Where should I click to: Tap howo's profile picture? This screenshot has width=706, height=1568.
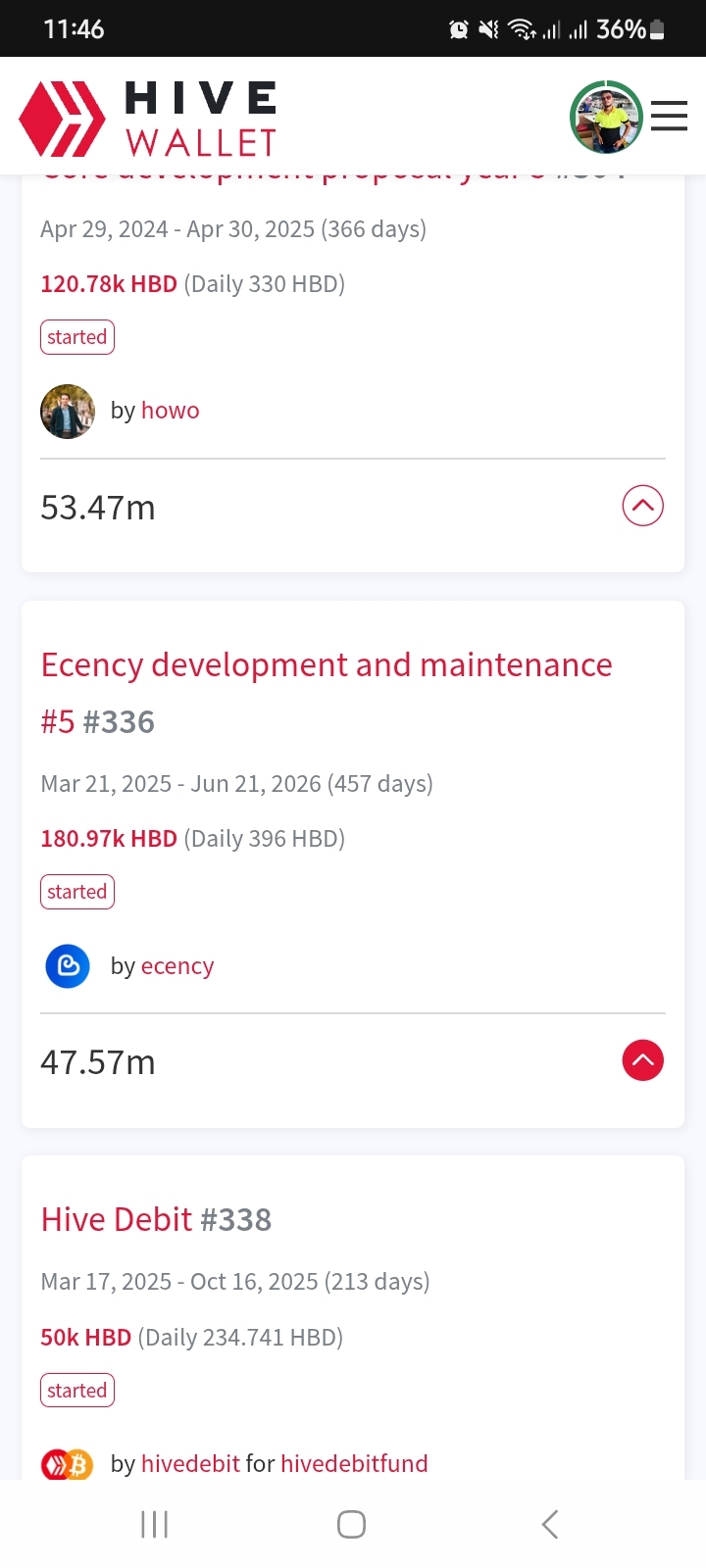coord(68,411)
